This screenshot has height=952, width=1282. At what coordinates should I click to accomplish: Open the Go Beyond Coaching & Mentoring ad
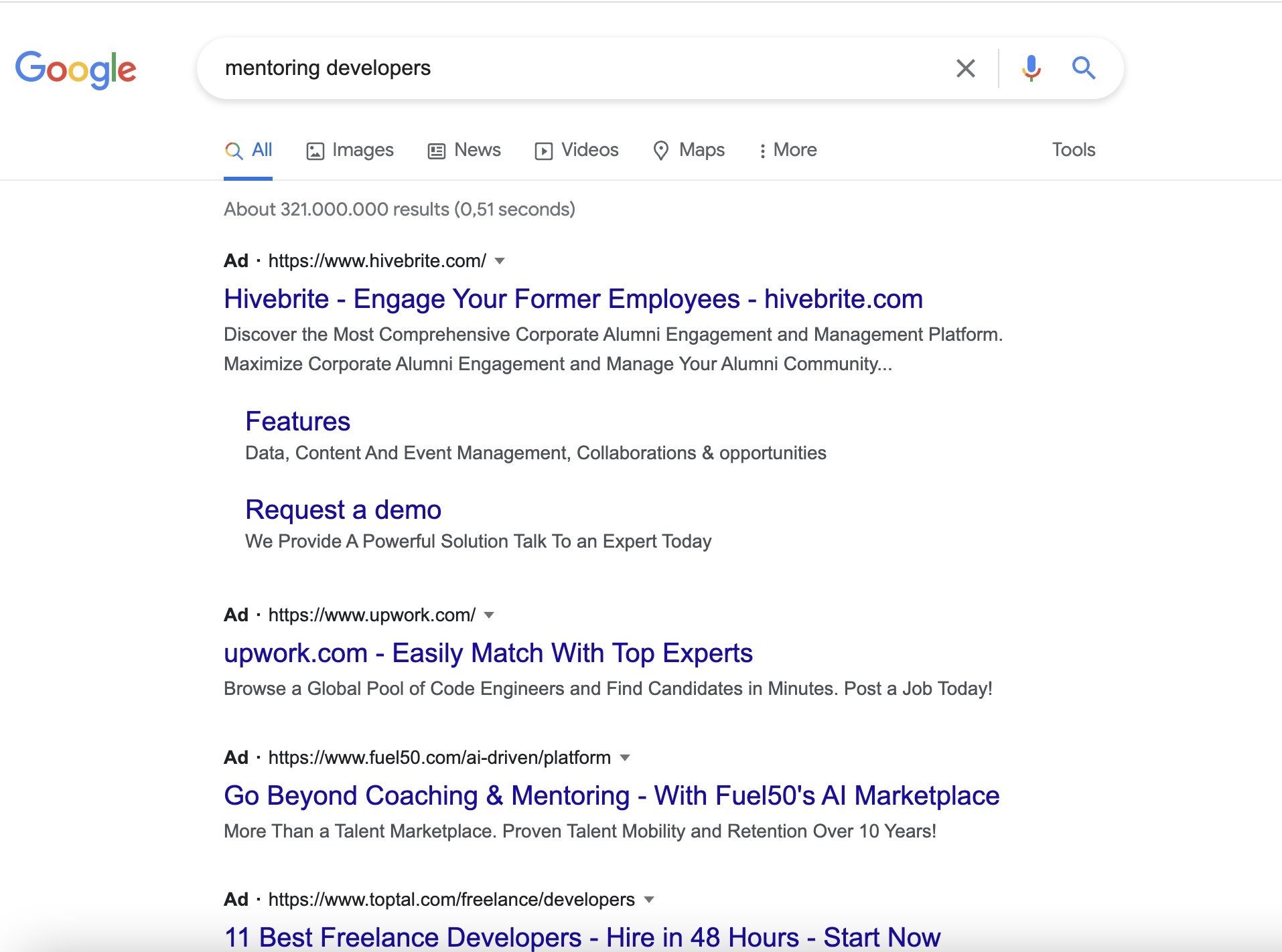(612, 796)
